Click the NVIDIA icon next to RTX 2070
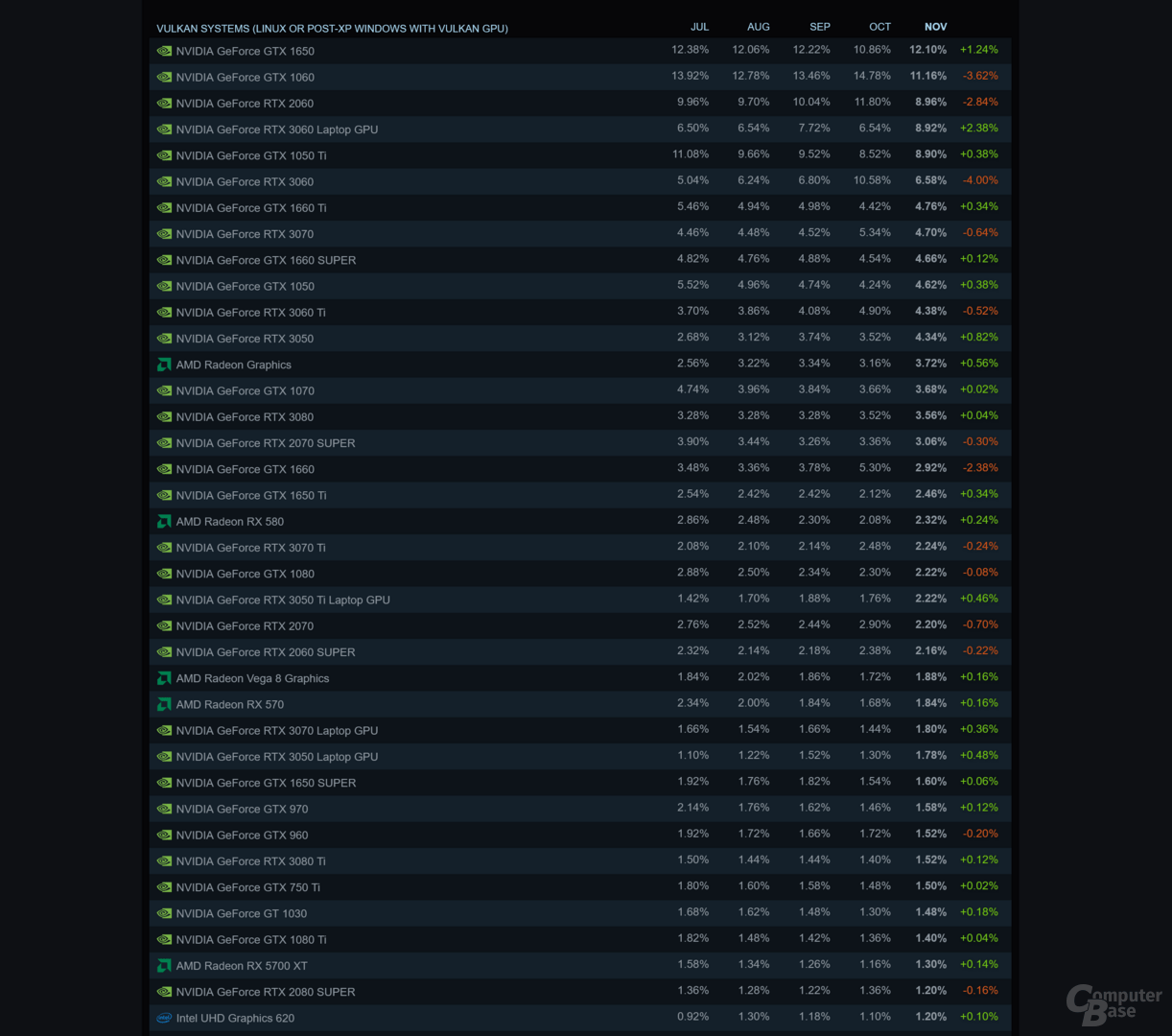The height and width of the screenshot is (1036, 1172). (x=164, y=626)
